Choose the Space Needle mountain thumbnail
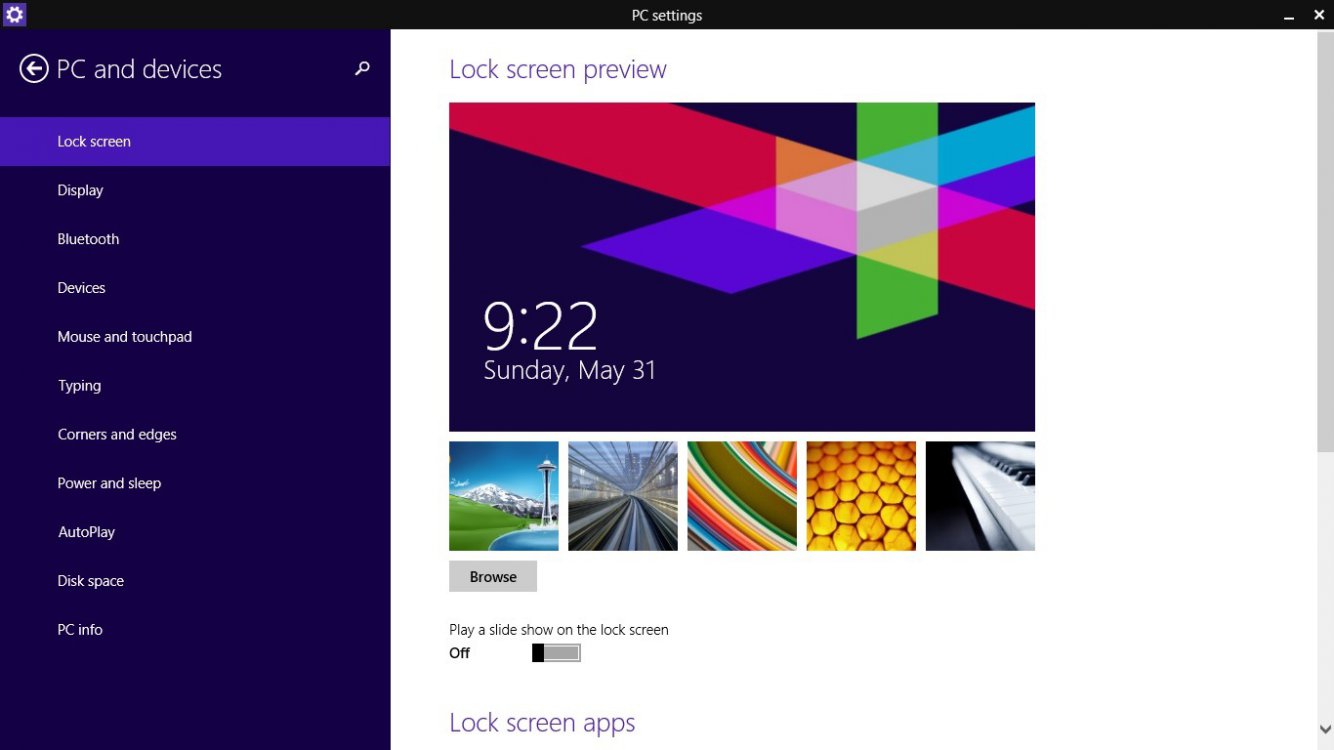 (504, 496)
